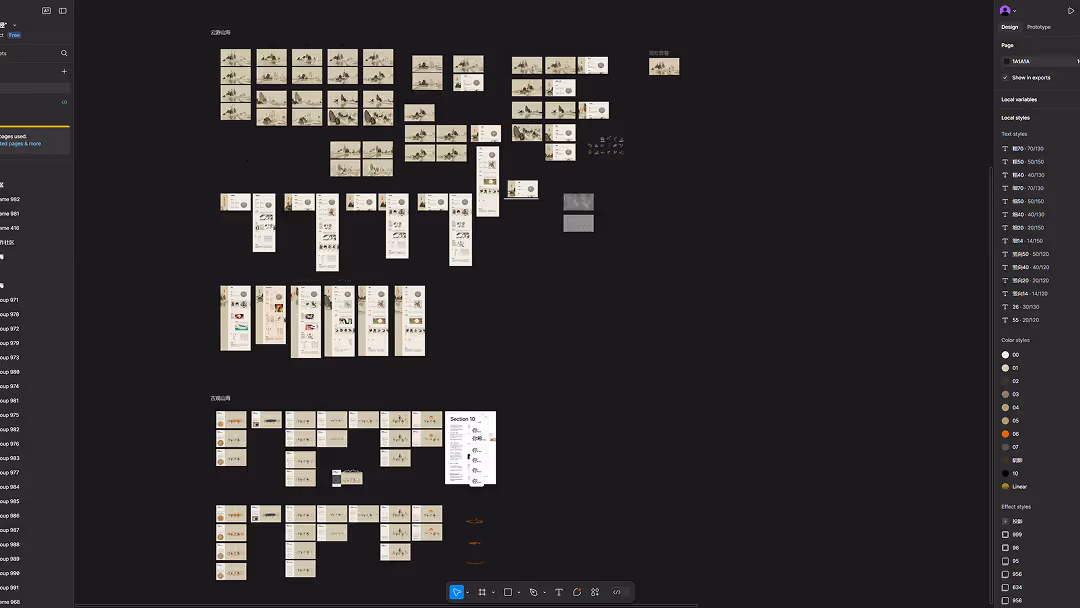Open the Actions panel from the toolbar

coord(594,591)
